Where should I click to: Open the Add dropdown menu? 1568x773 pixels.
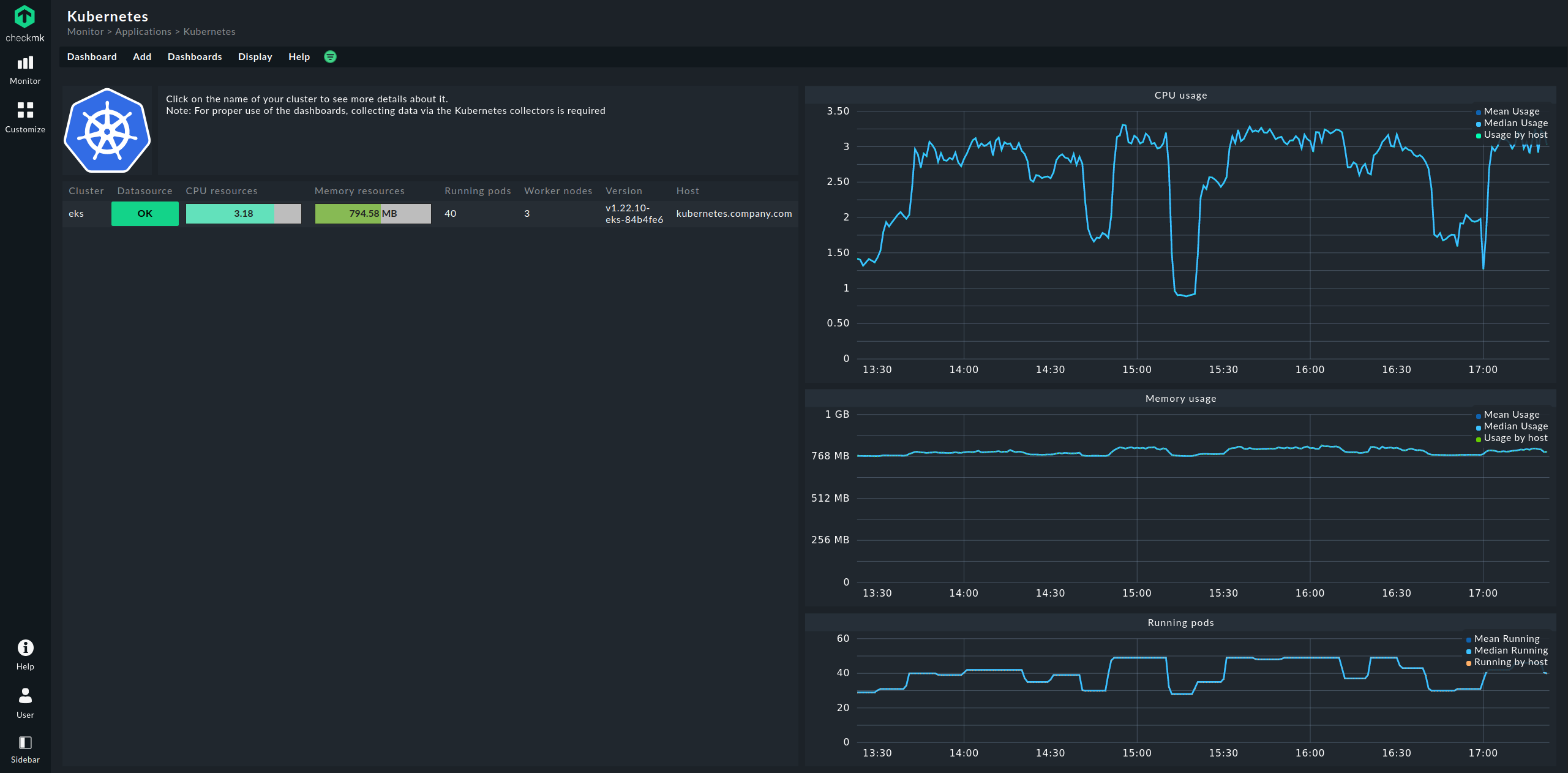click(141, 56)
